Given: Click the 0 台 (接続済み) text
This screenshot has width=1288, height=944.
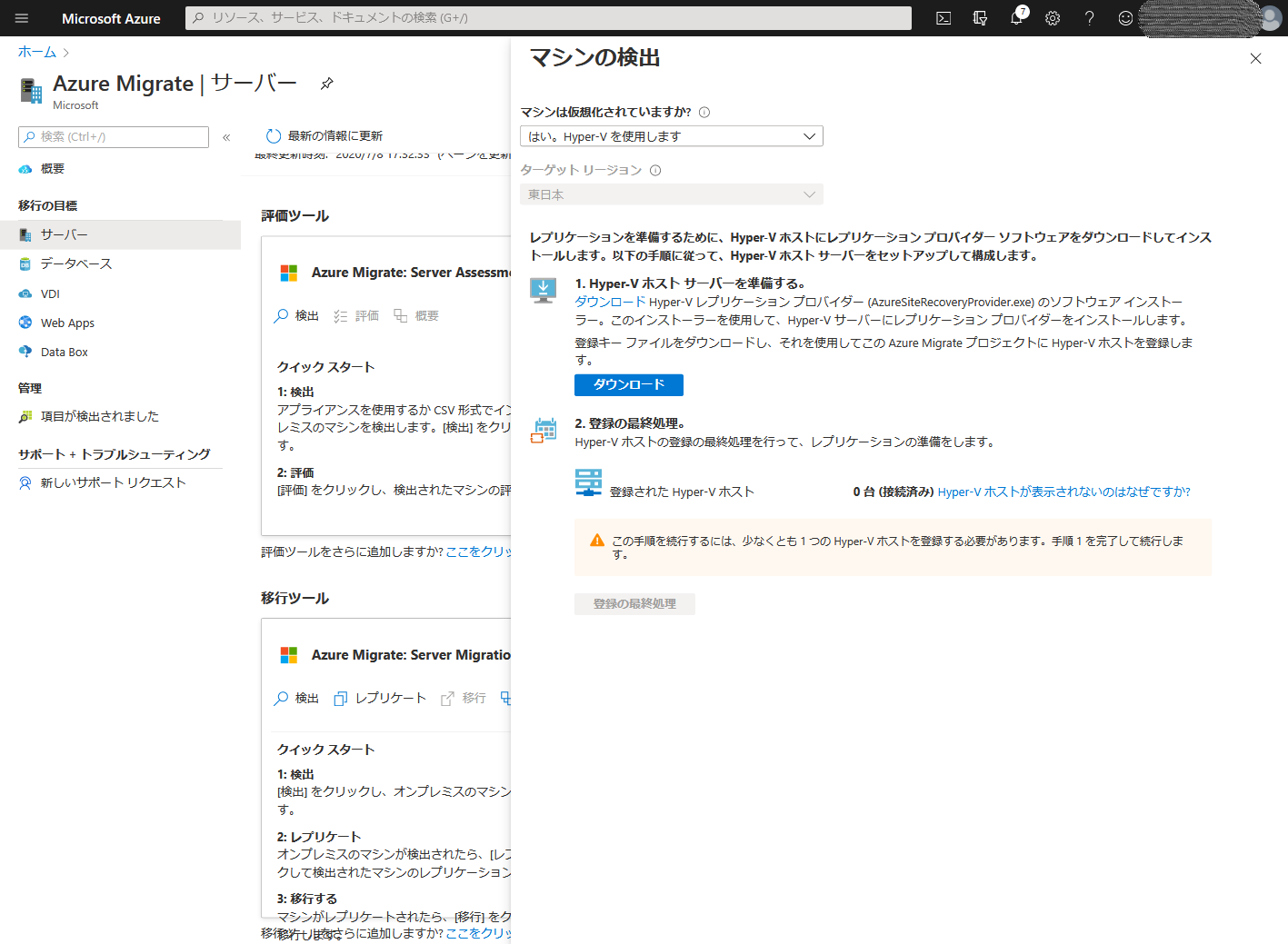Looking at the screenshot, I should 893,492.
